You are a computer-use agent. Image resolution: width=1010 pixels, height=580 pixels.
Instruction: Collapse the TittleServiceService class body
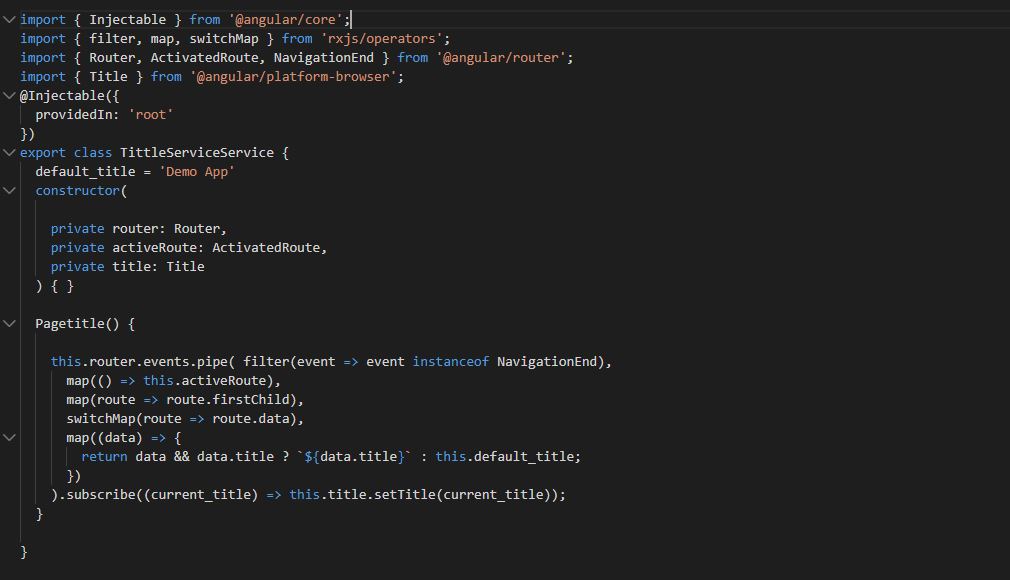(x=9, y=152)
